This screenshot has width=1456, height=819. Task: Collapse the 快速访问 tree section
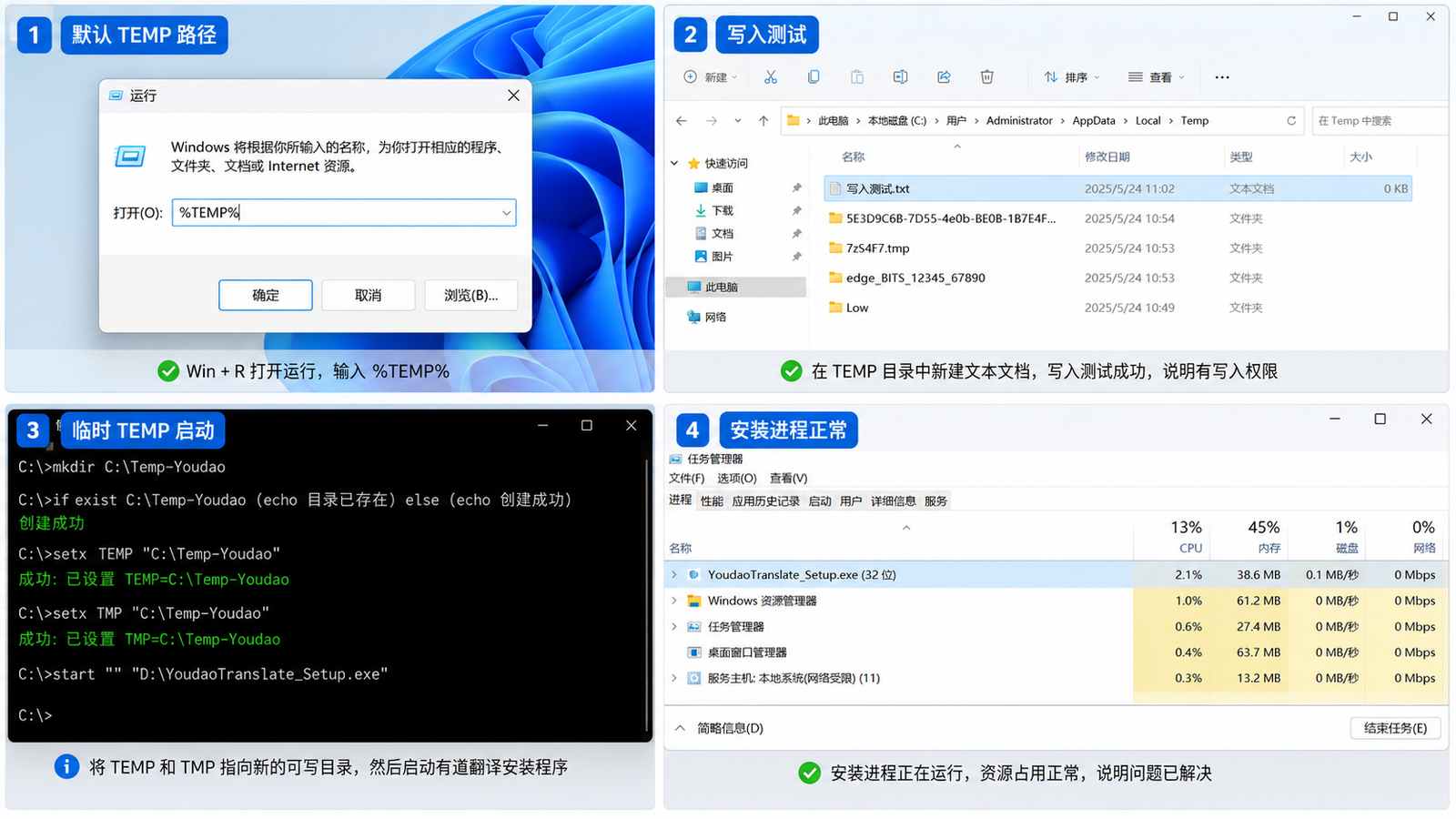pyautogui.click(x=674, y=164)
